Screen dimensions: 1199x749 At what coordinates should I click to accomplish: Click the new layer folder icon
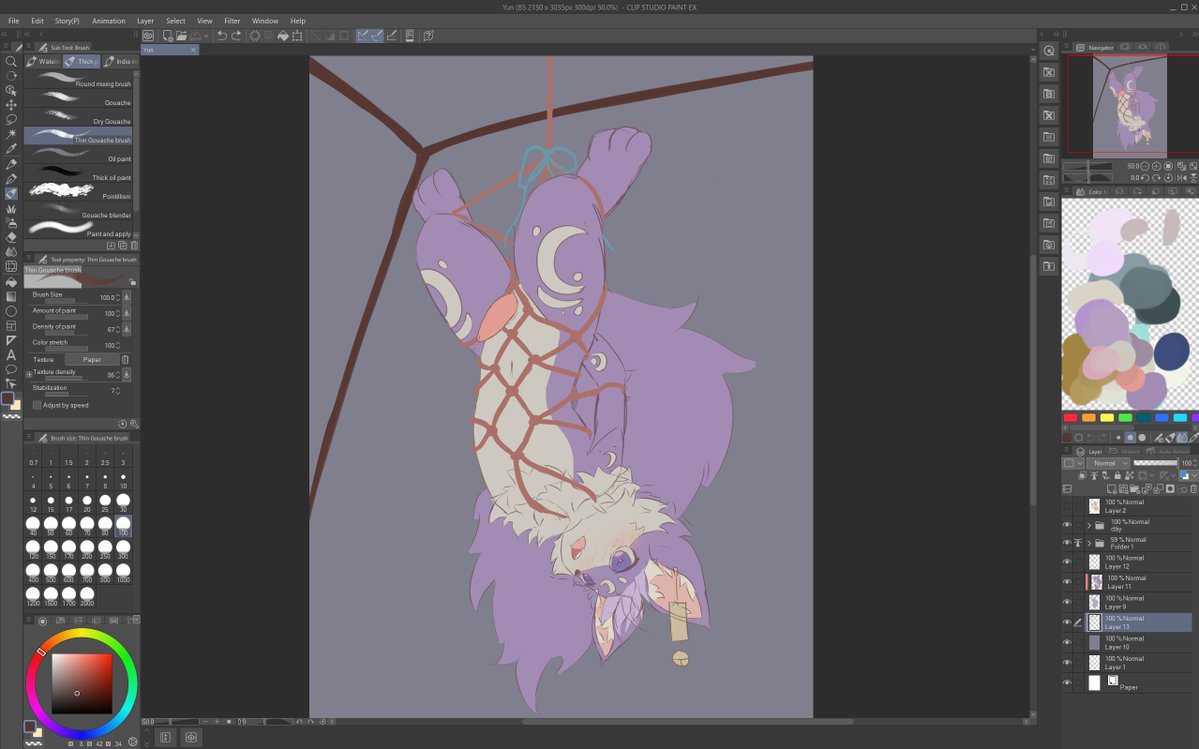click(x=1135, y=488)
